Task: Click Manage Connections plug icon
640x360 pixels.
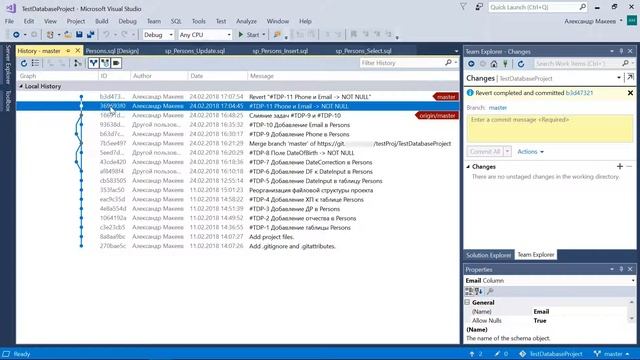Action: [505, 64]
